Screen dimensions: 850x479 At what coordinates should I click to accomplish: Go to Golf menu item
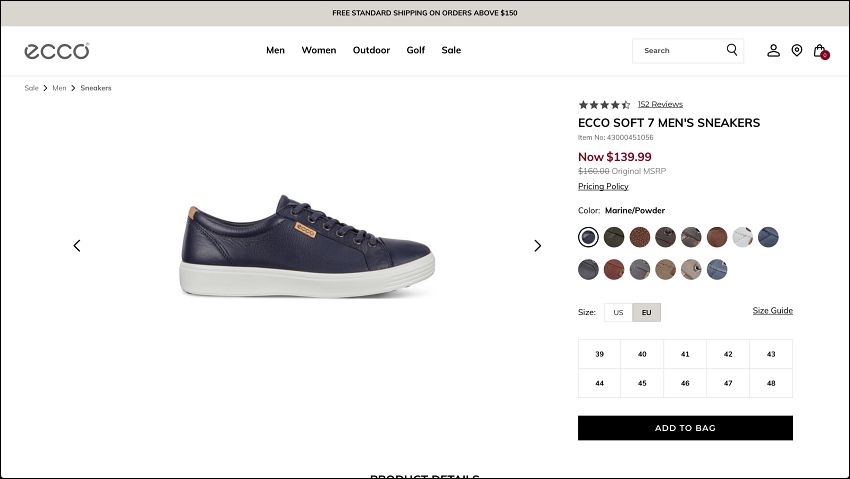[416, 50]
